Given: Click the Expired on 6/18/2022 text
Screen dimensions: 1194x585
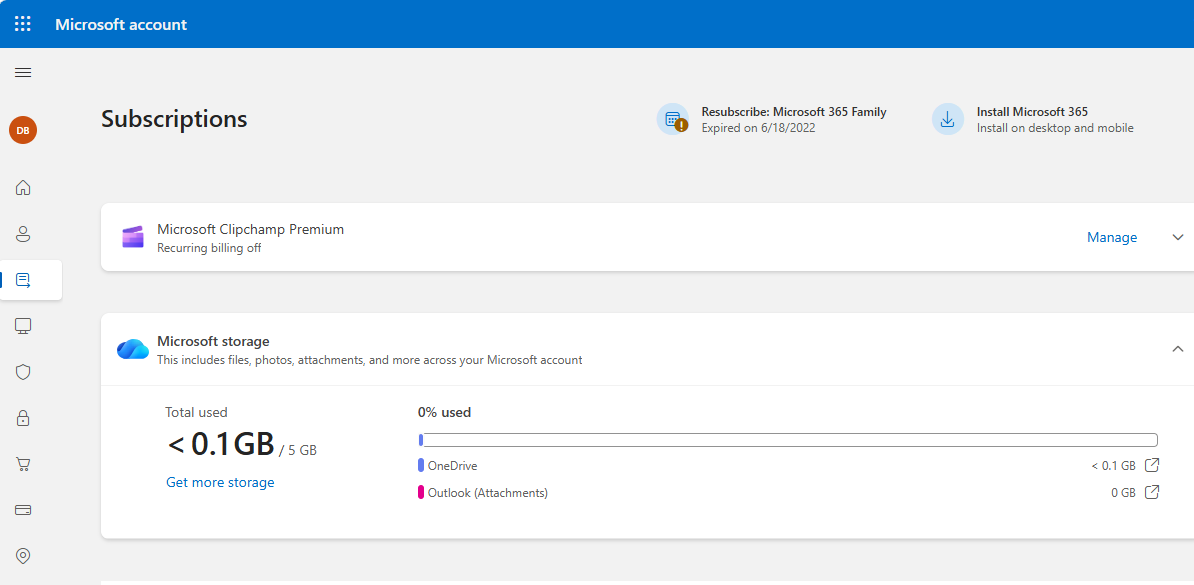Looking at the screenshot, I should [758, 128].
